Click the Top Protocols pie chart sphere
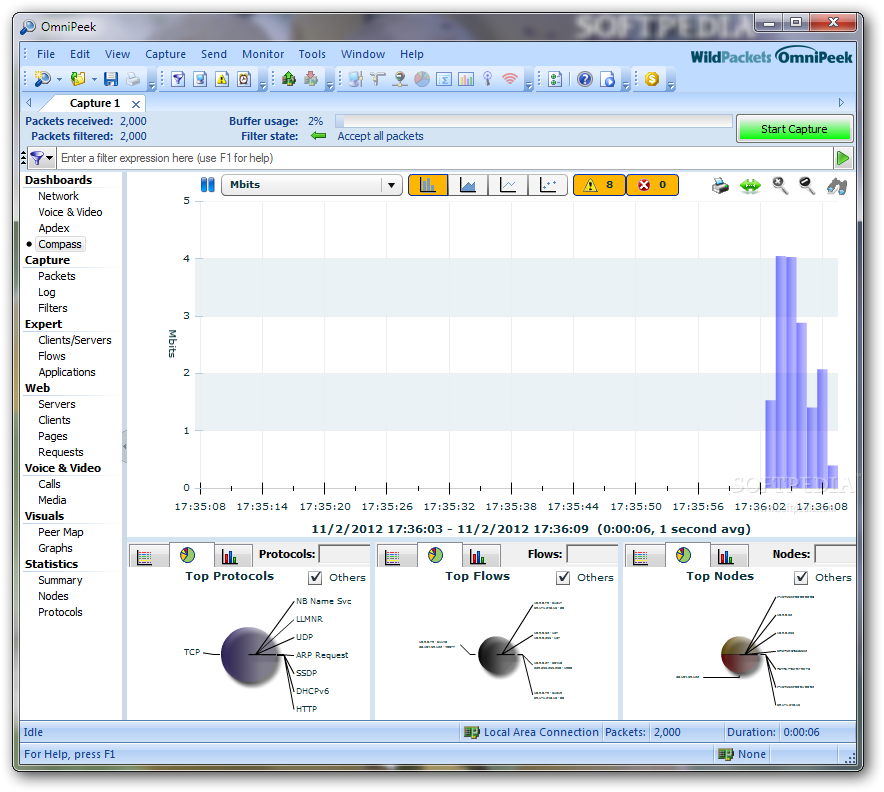 click(250, 656)
